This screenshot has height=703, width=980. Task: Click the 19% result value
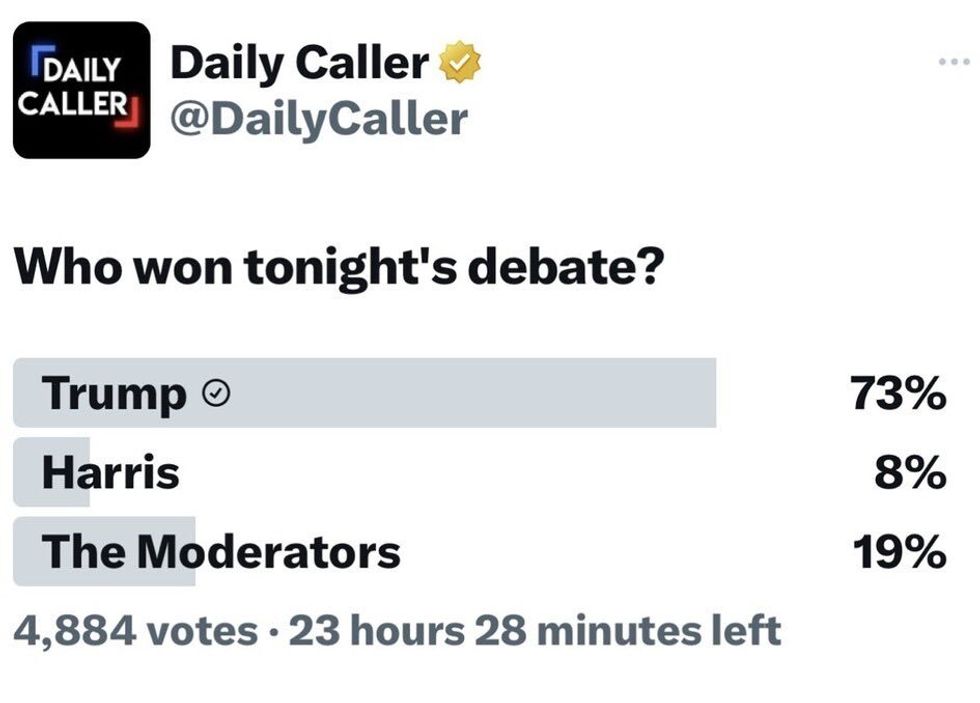[898, 551]
